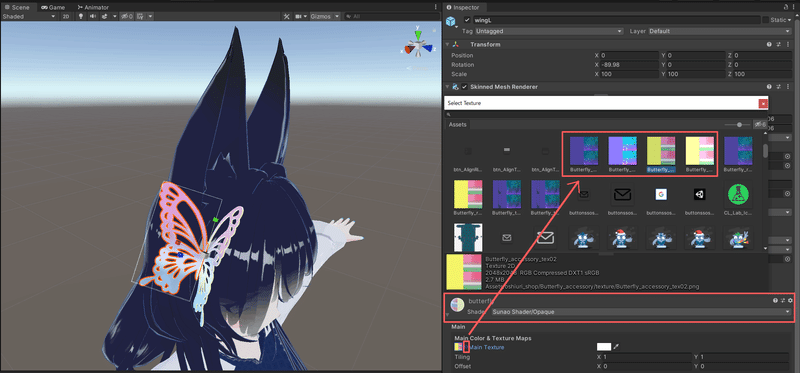
Task: Open grid settings dropdown arrow
Action: pyautogui.click(x=151, y=16)
